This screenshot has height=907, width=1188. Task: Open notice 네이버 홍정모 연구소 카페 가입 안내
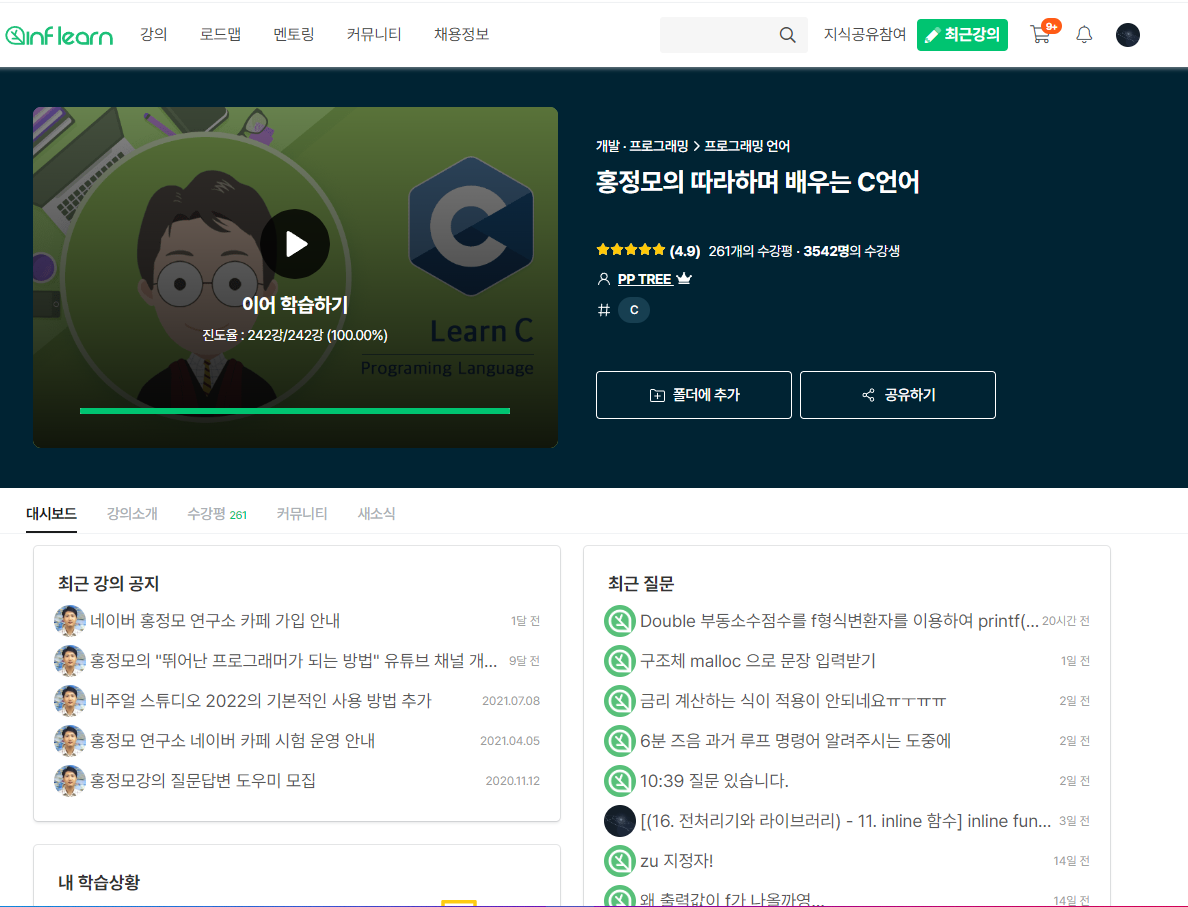(x=215, y=621)
